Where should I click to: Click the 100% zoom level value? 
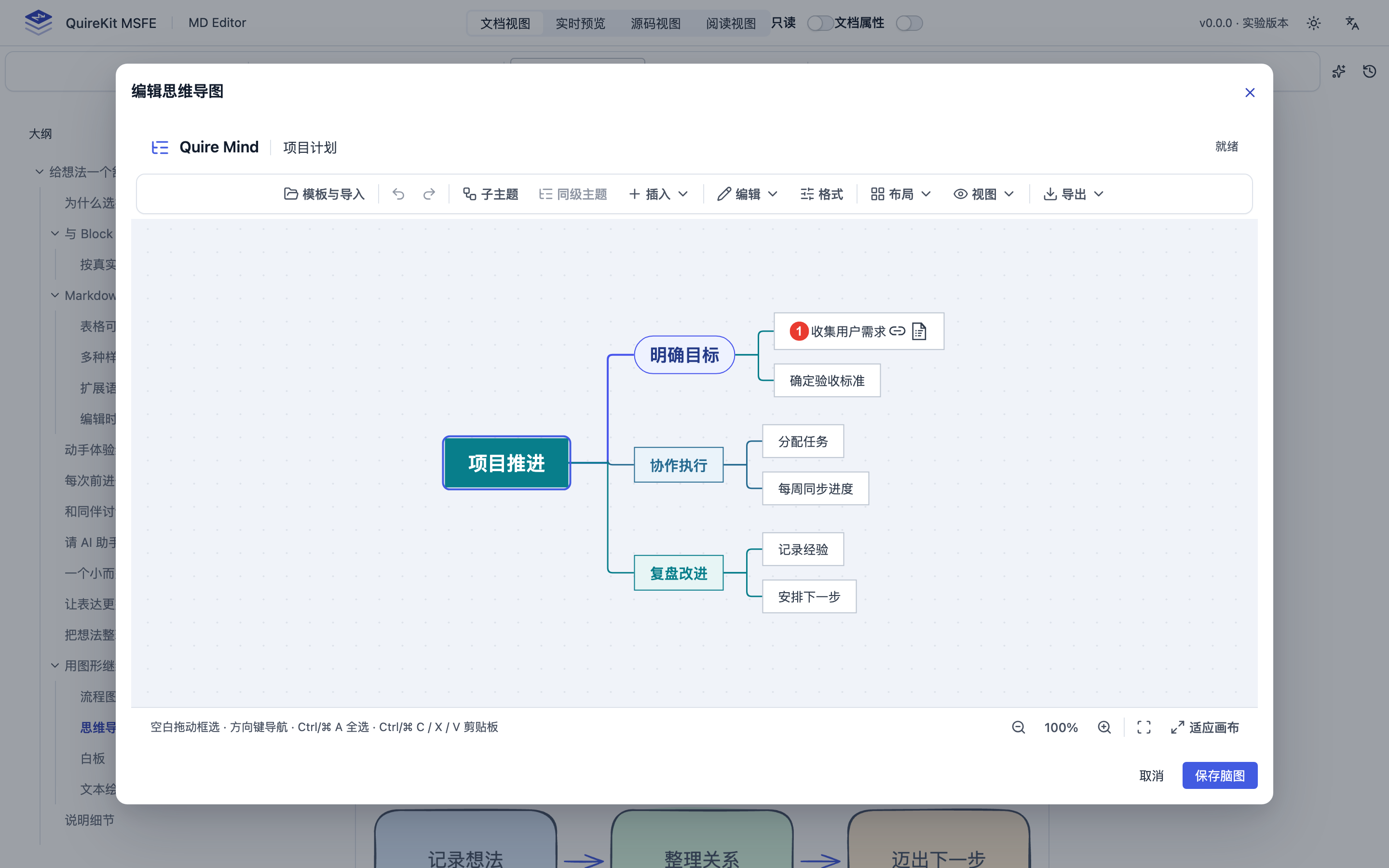1061,727
